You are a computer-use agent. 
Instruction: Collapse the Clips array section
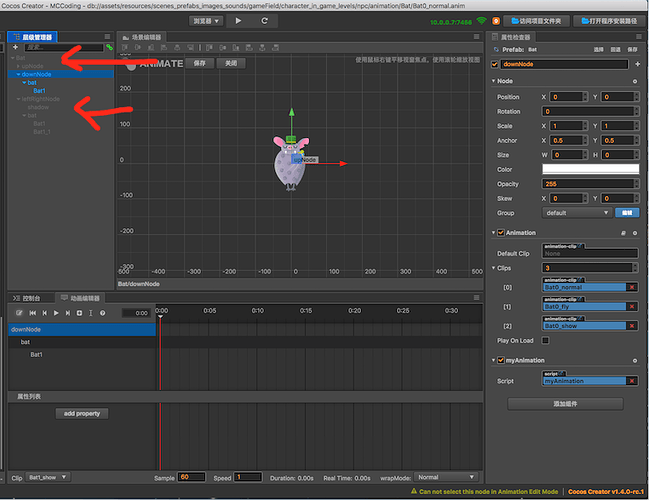coord(493,268)
